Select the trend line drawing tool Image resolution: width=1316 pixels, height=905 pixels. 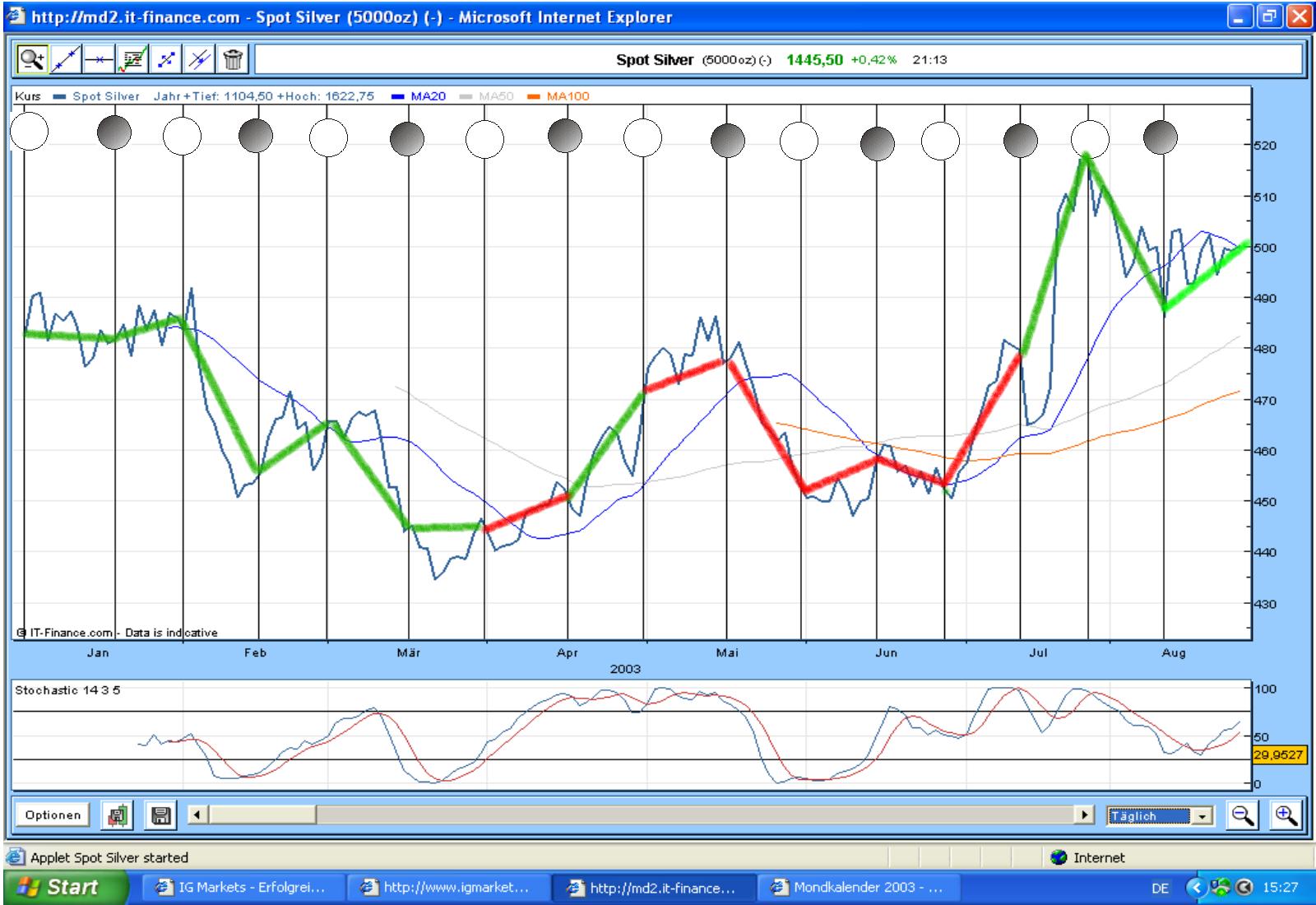[x=66, y=59]
